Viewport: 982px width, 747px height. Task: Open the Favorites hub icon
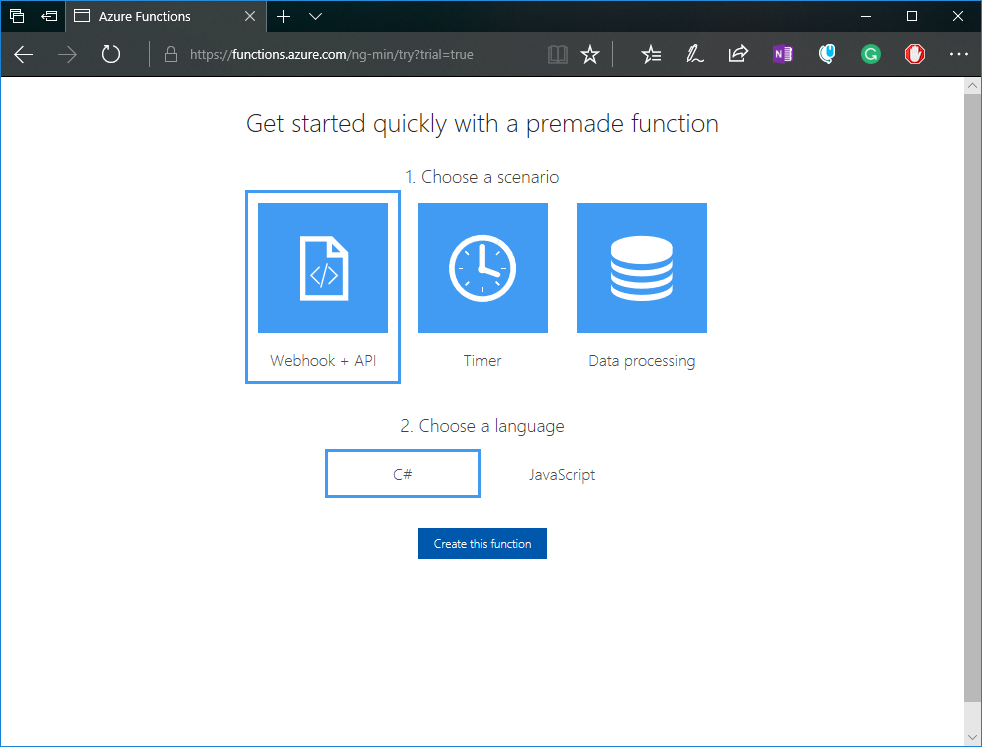click(651, 55)
